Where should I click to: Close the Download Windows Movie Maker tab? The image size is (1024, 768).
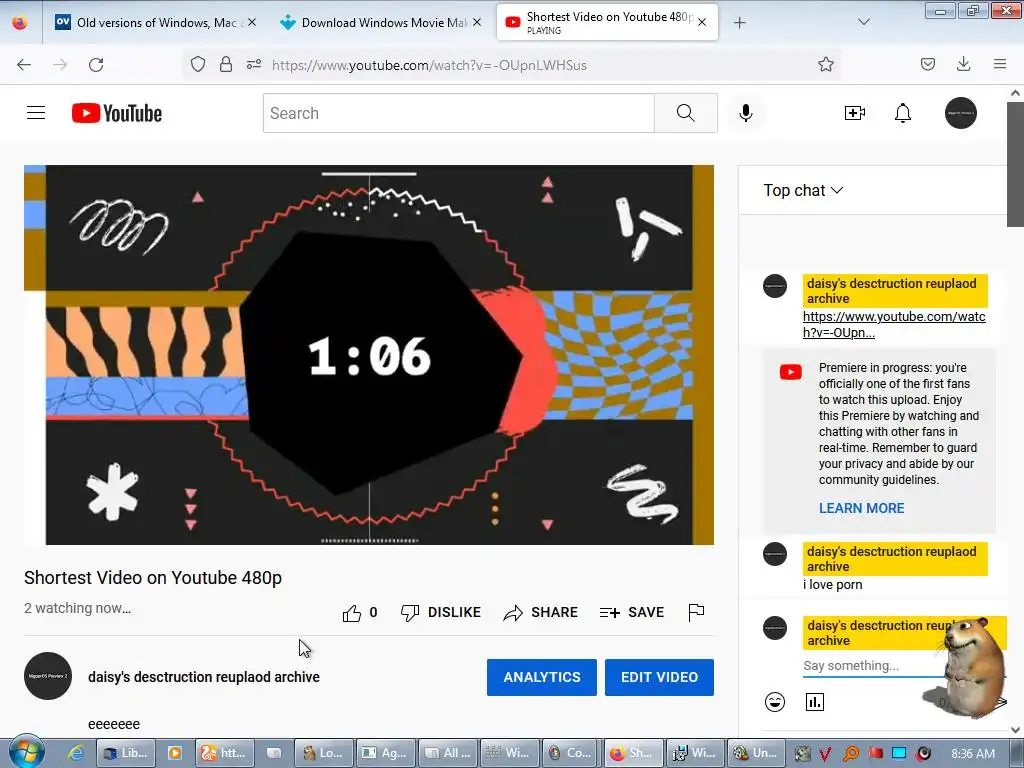point(477,22)
